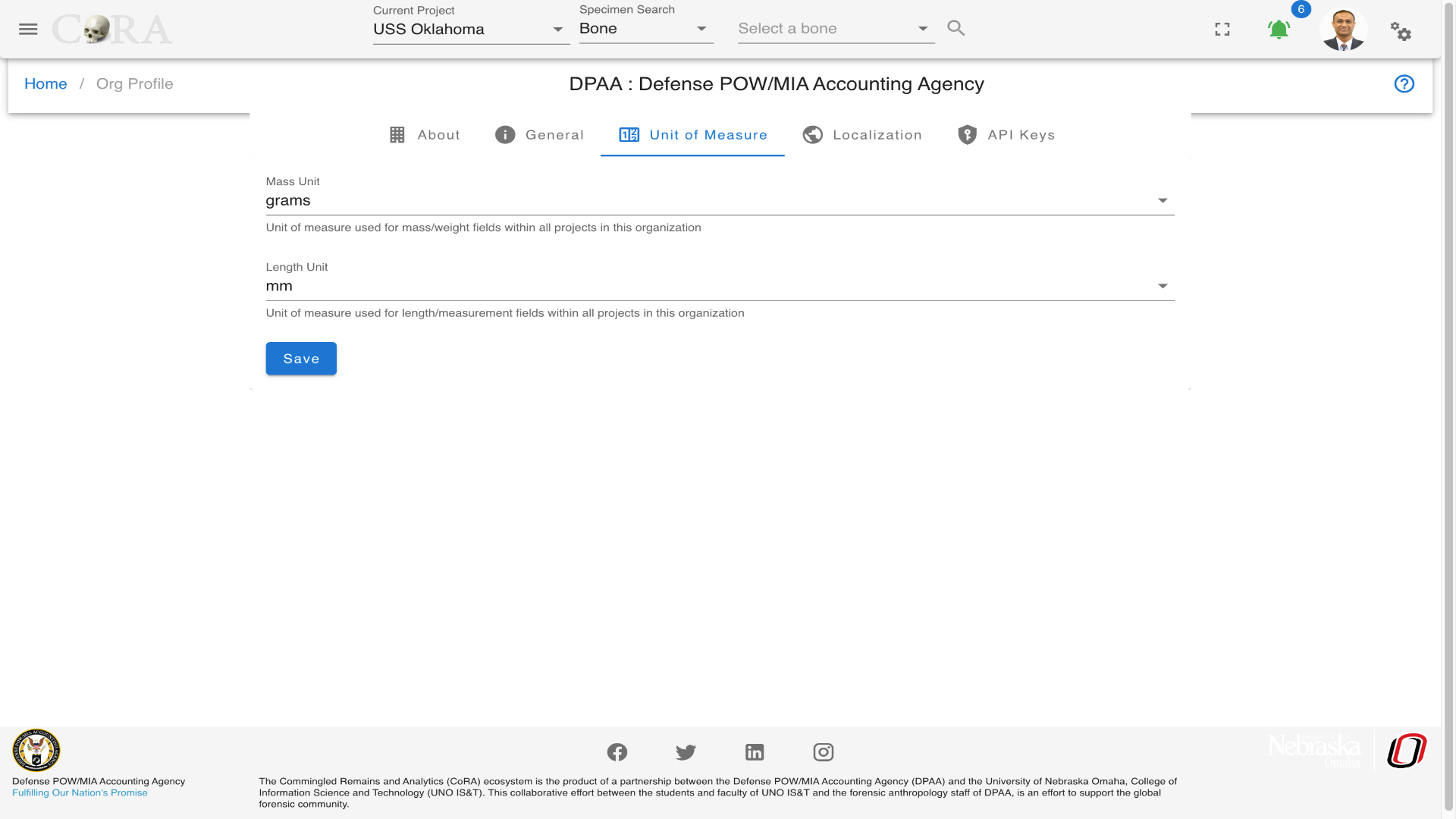
Task: Expand the Current Project dropdown
Action: pos(471,29)
